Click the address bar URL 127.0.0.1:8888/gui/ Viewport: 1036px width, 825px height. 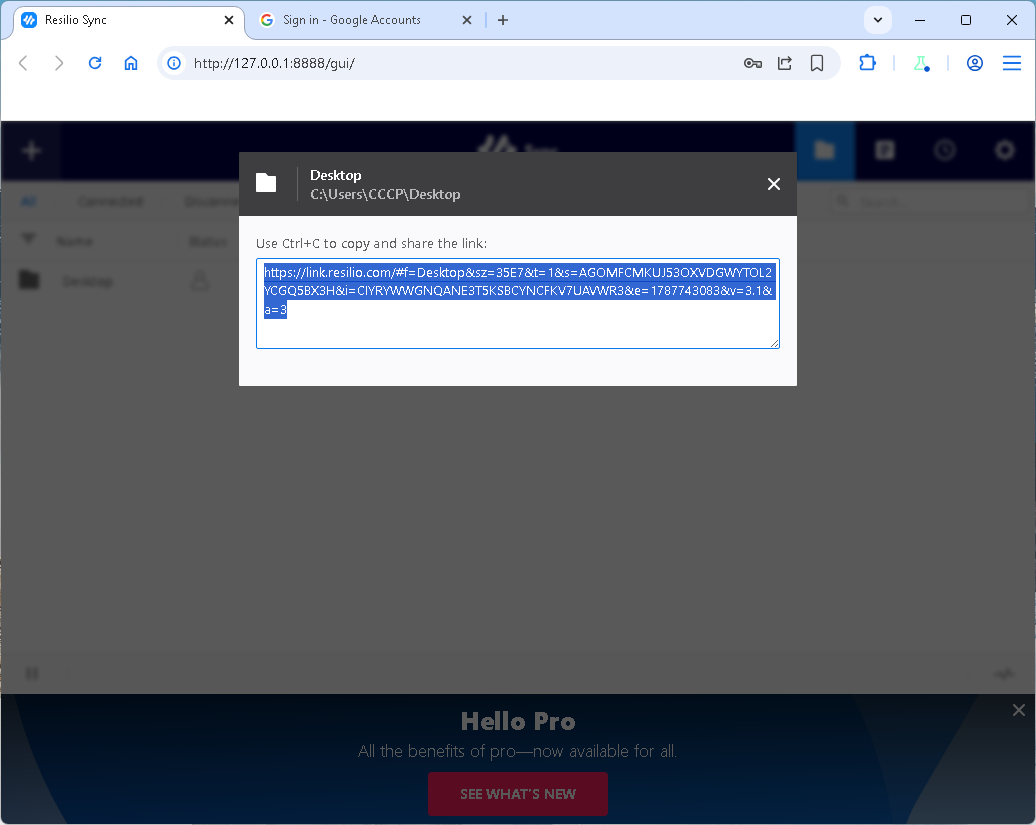pyautogui.click(x=274, y=63)
